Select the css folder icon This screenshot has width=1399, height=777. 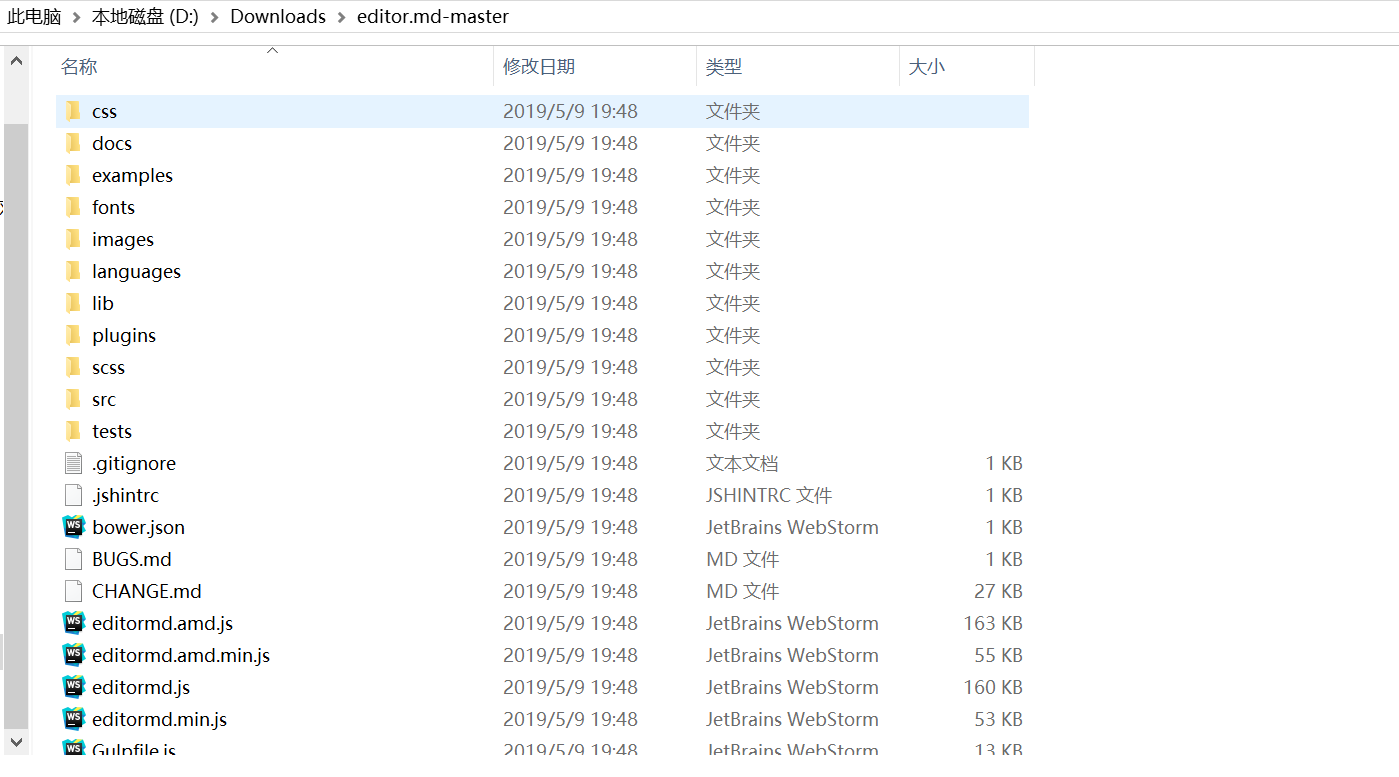click(73, 111)
